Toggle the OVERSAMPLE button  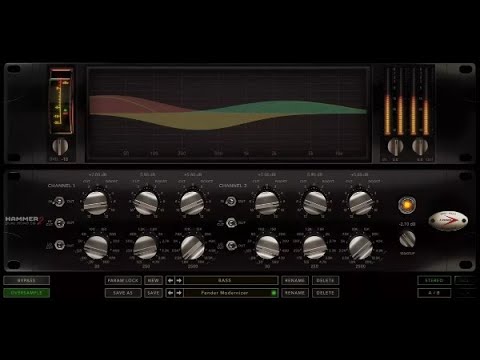point(27,293)
